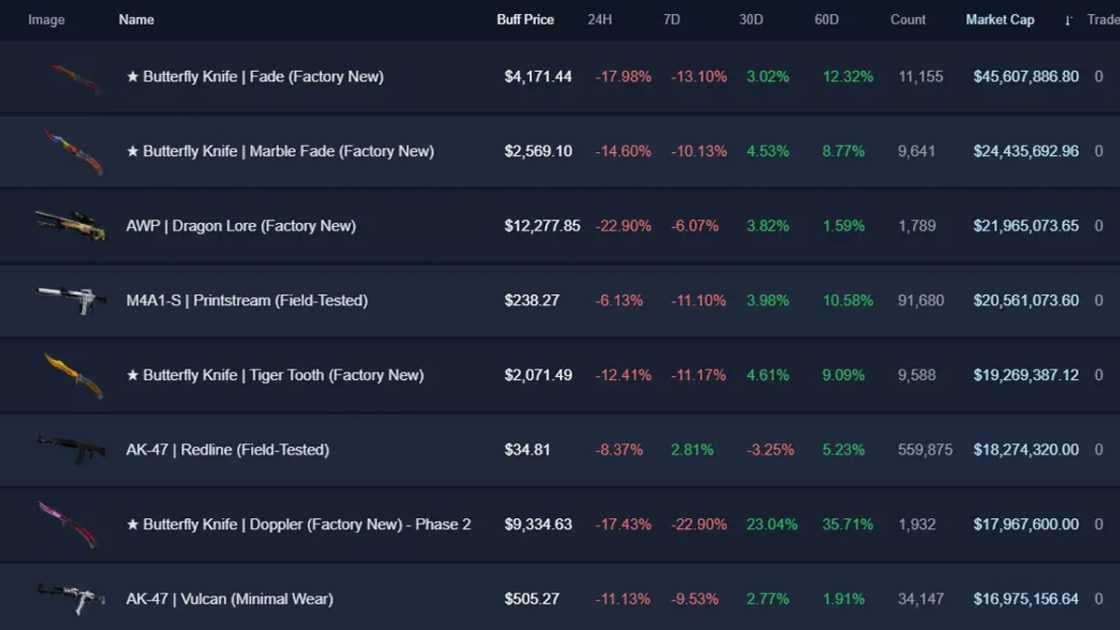
Task: Open ★ Butterfly Knife | Tiger Tooth (Factory New)
Action: click(x=275, y=375)
